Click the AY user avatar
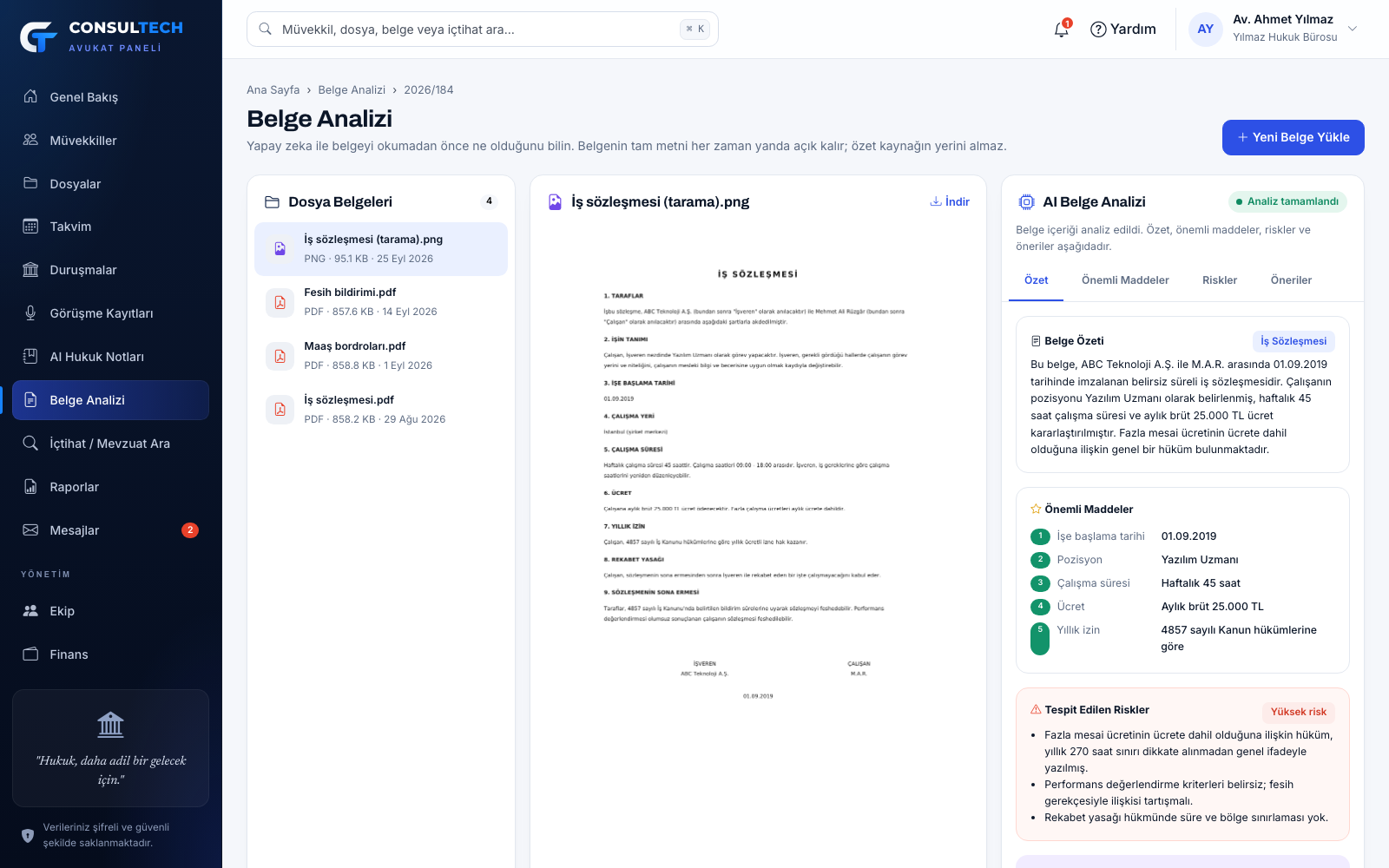The image size is (1389, 868). click(1205, 29)
